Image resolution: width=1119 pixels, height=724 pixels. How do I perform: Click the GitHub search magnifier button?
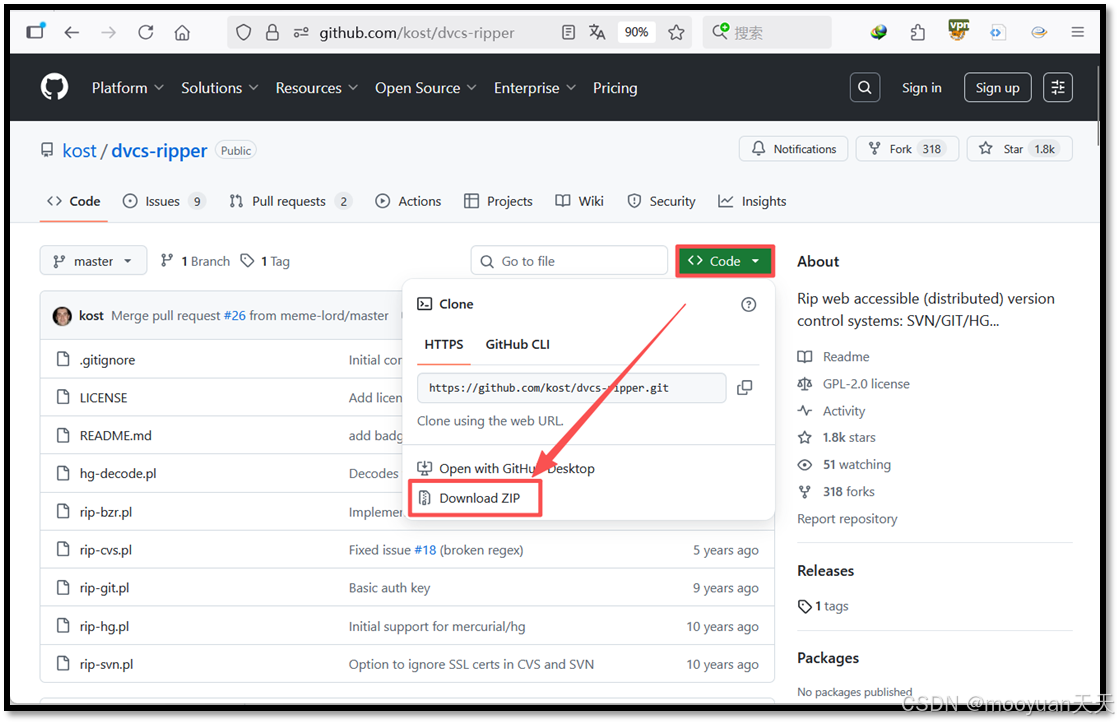point(864,88)
